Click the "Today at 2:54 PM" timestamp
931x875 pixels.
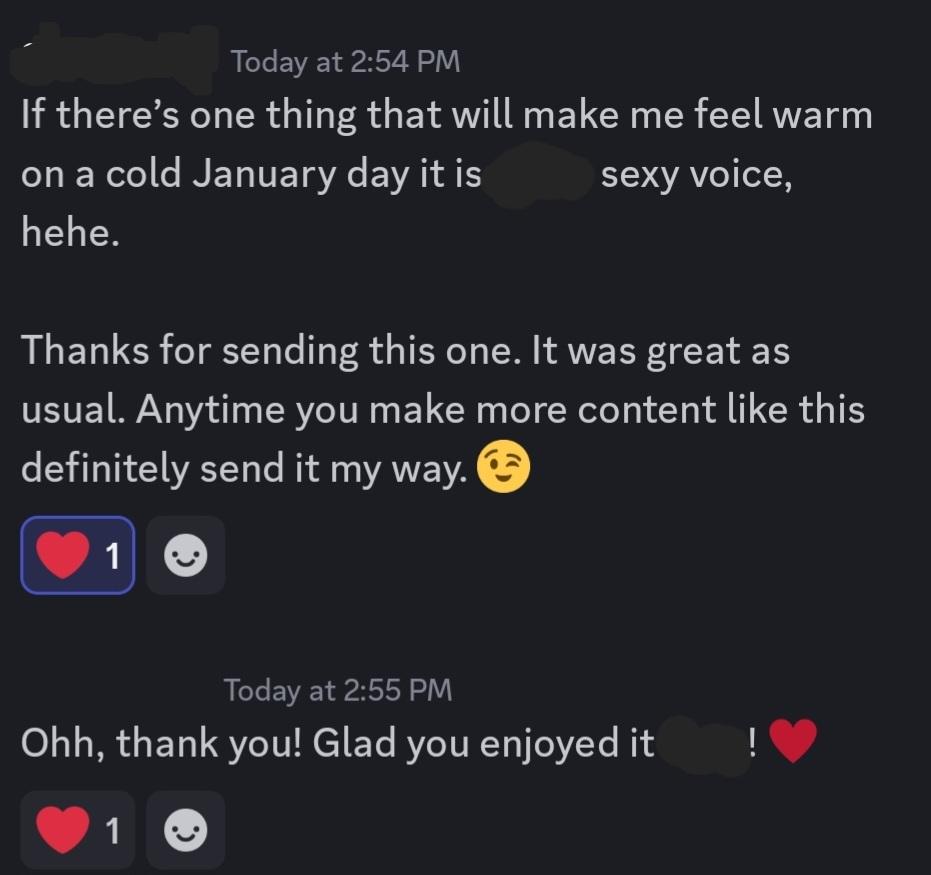[x=345, y=62]
